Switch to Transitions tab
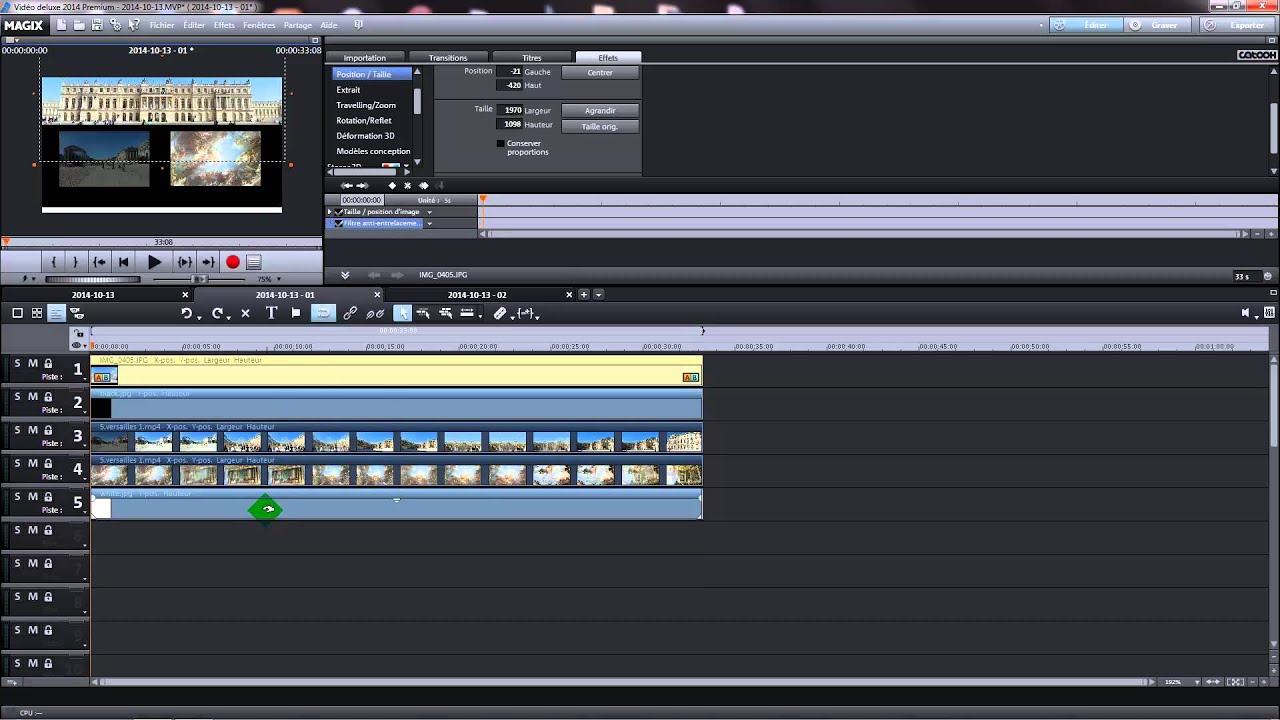This screenshot has width=1280, height=720. click(x=448, y=58)
